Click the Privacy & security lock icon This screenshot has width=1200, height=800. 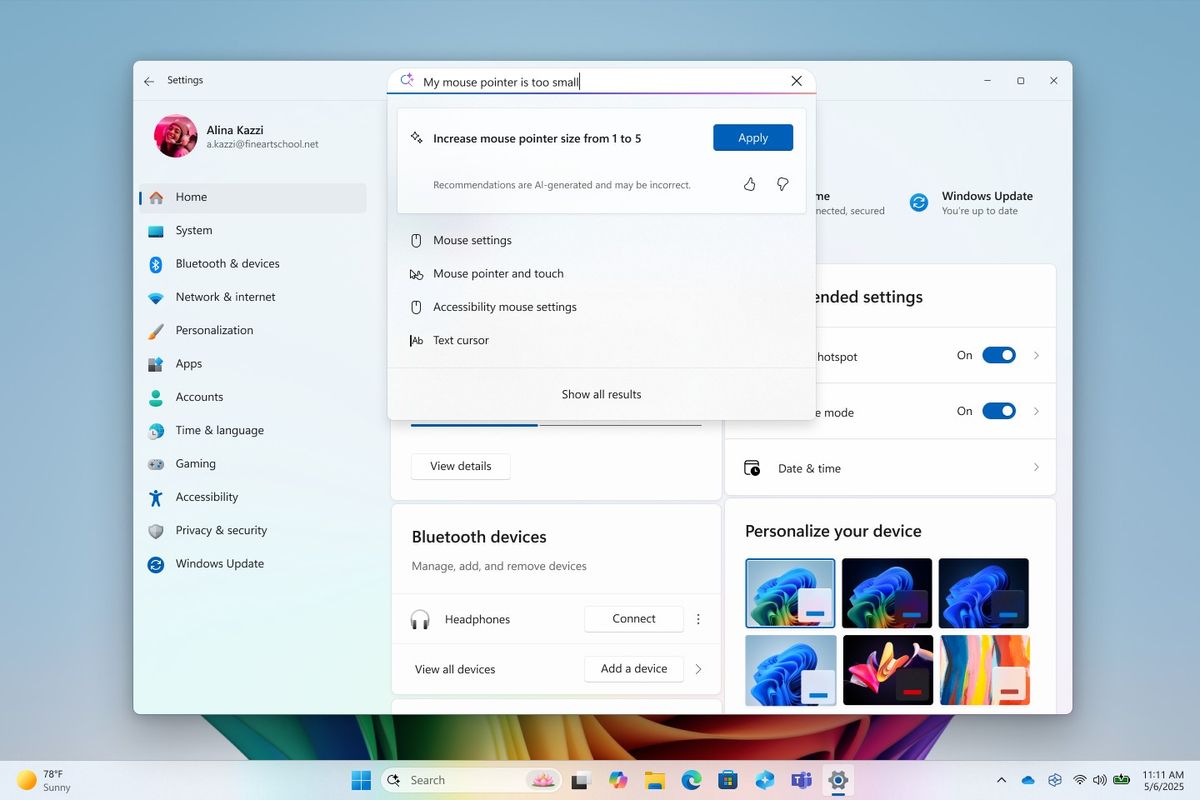tap(157, 530)
